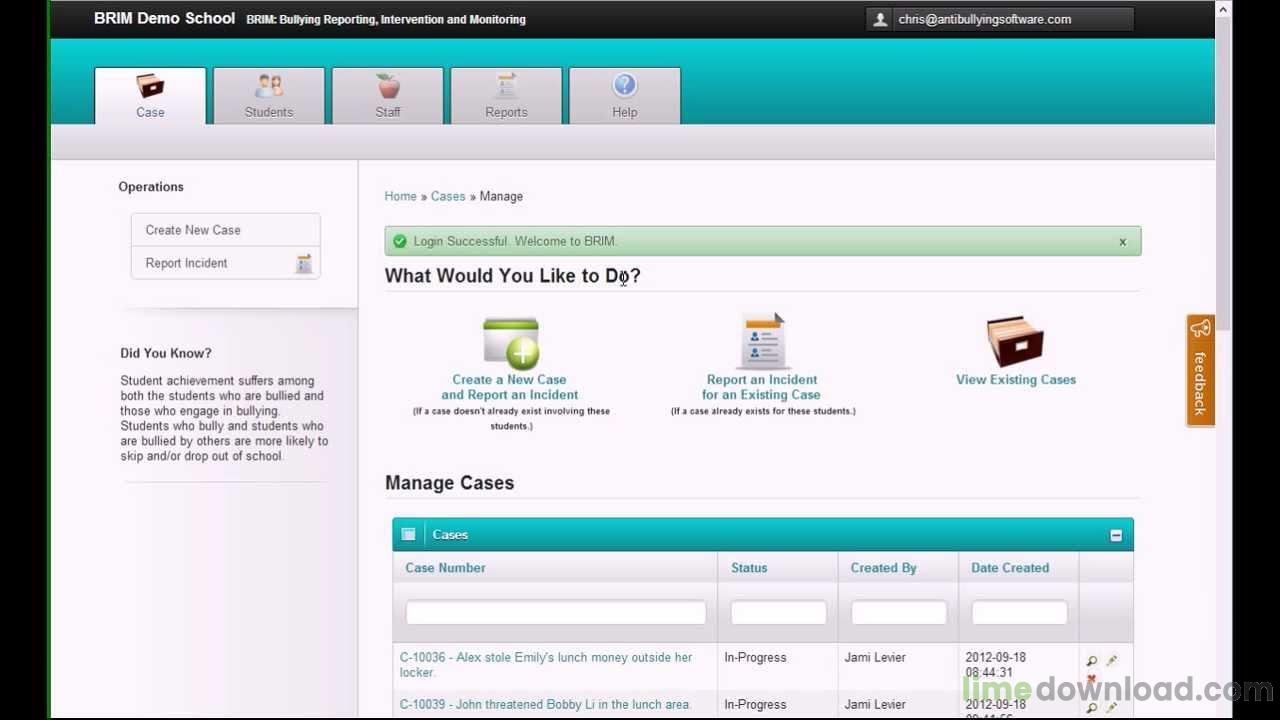
Task: Dismiss the Login Successful notification
Action: click(x=1122, y=241)
